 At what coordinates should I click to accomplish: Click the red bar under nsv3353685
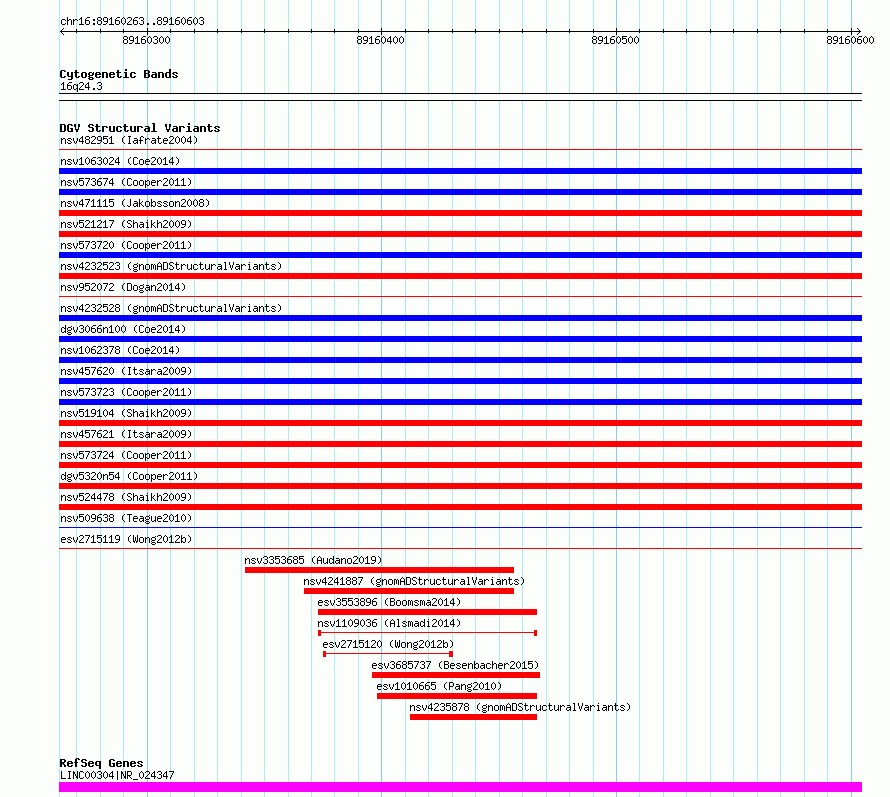(379, 570)
